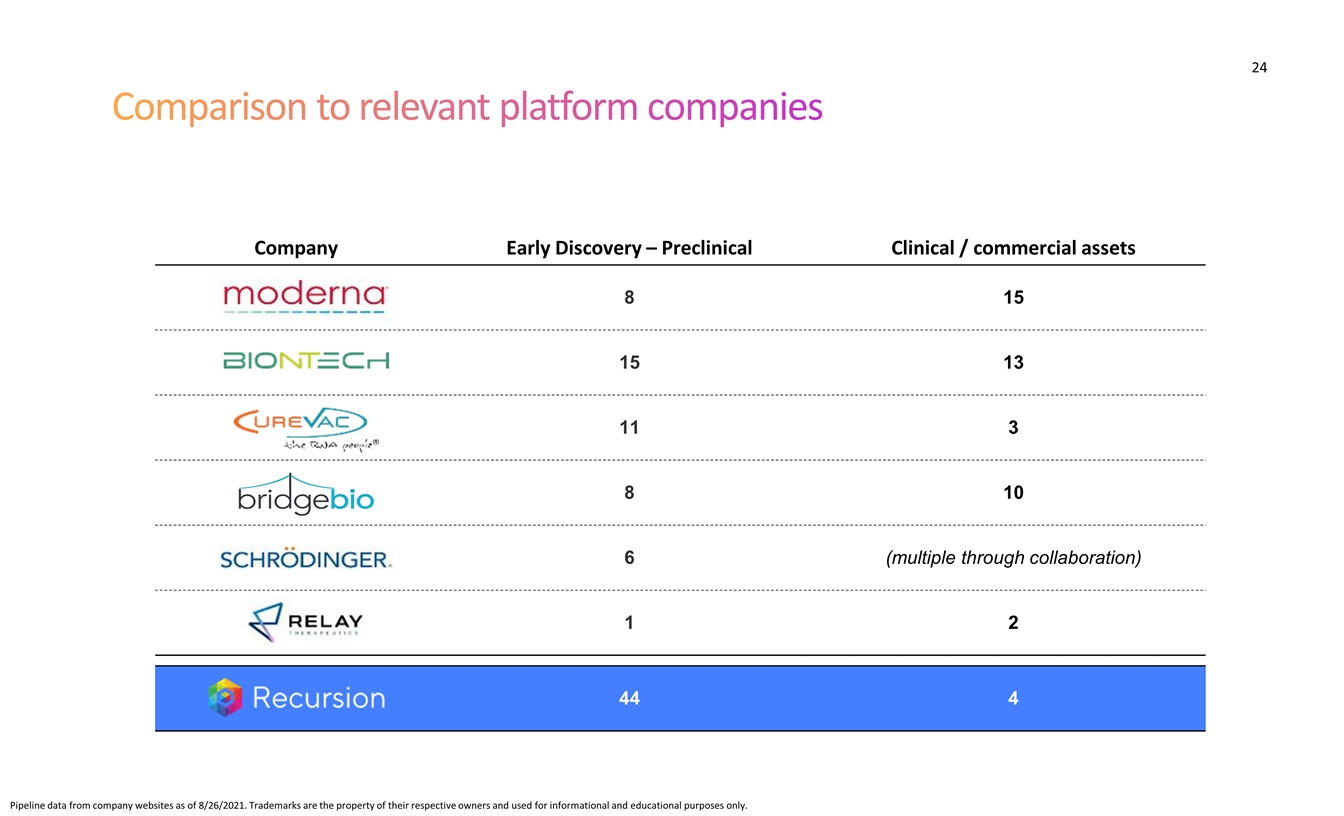Click the BioNTech logo
The image size is (1344, 816).
point(305,361)
